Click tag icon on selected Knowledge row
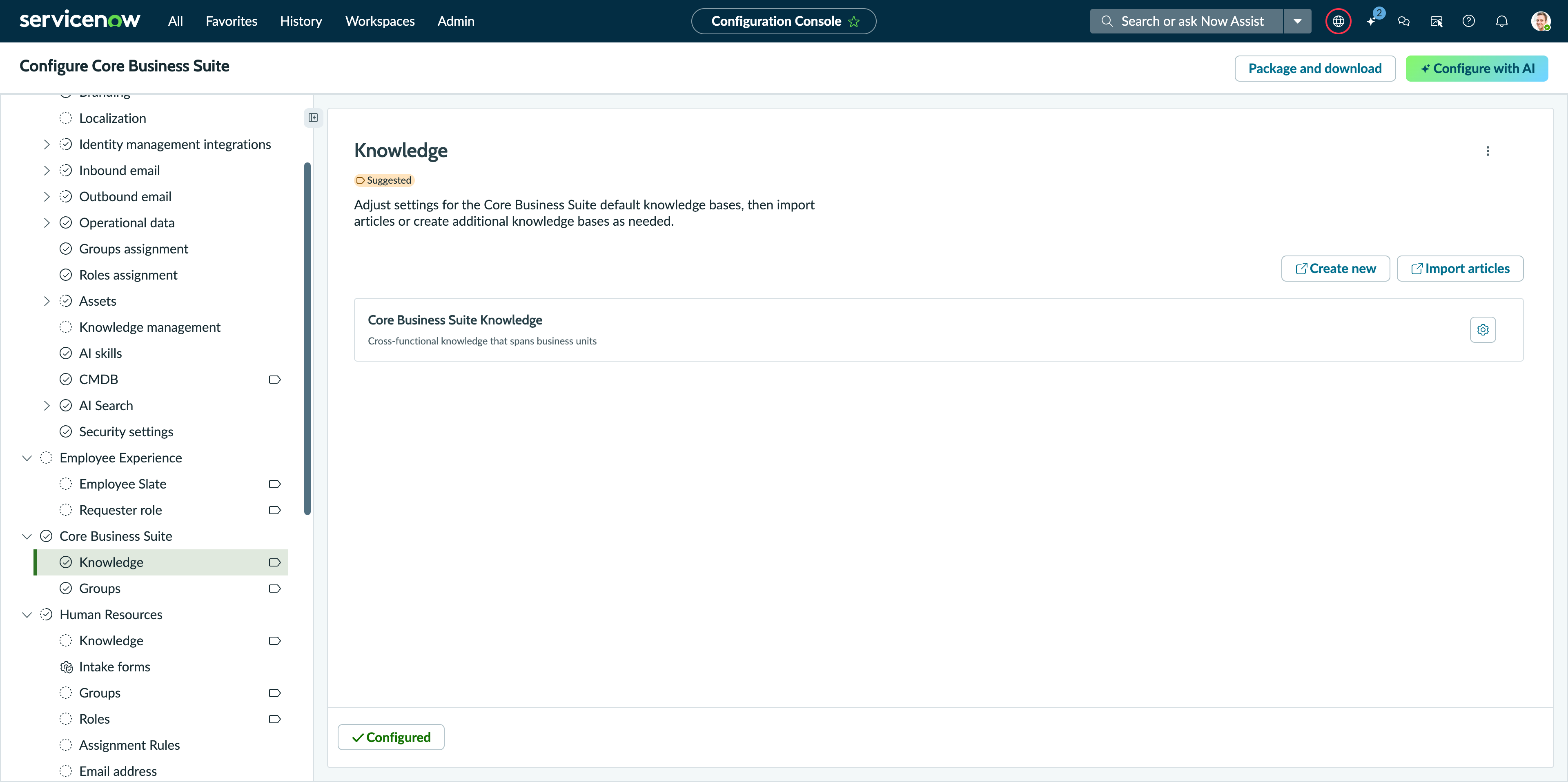This screenshot has width=1568, height=782. (x=274, y=562)
